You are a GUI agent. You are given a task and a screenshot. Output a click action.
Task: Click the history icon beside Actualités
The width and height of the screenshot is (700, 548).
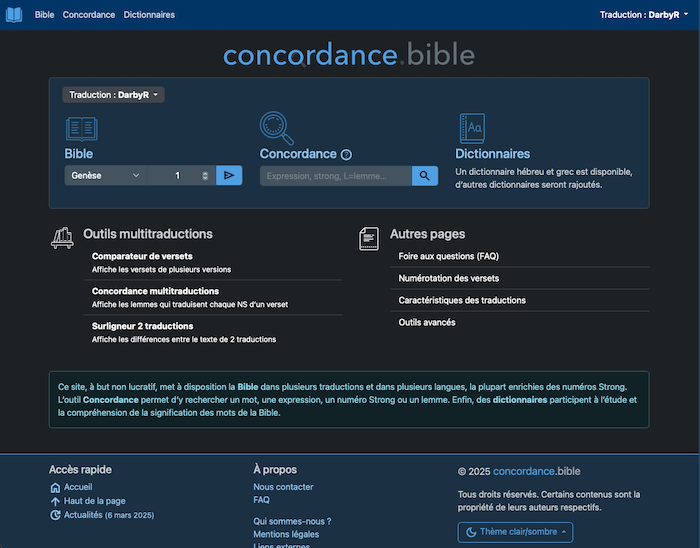pyautogui.click(x=55, y=515)
